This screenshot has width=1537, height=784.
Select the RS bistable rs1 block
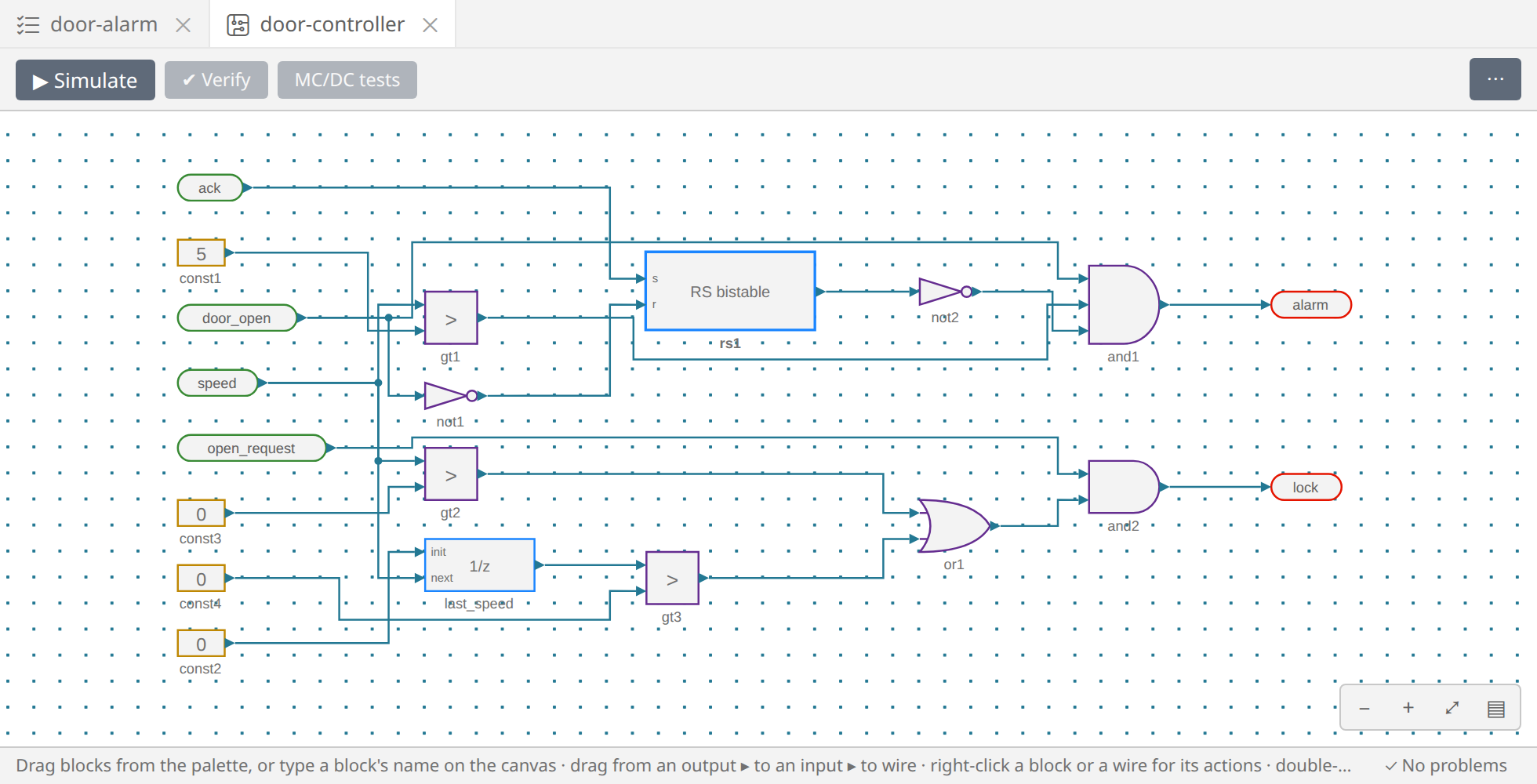(x=730, y=292)
